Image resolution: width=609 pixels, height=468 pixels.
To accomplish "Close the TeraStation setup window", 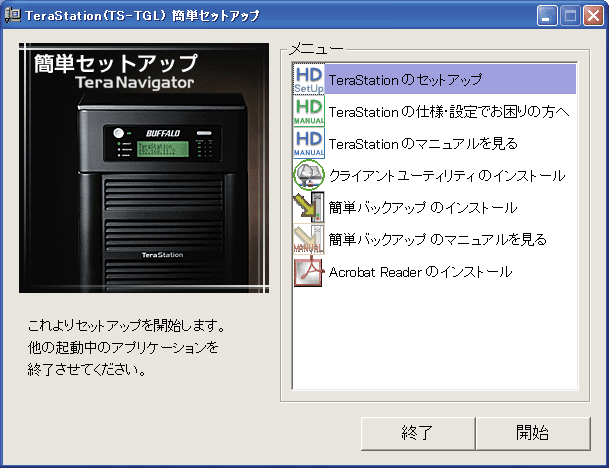I will point(593,16).
